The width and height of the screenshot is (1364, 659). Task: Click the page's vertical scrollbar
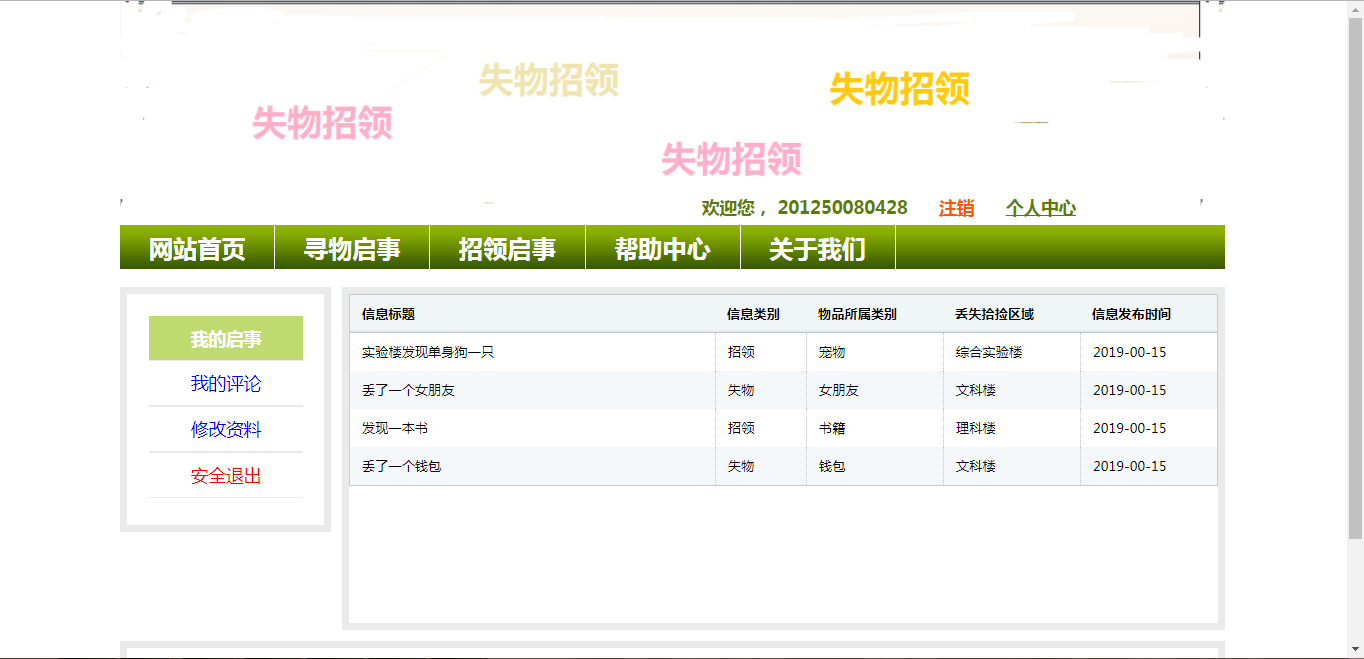pyautogui.click(x=1355, y=280)
